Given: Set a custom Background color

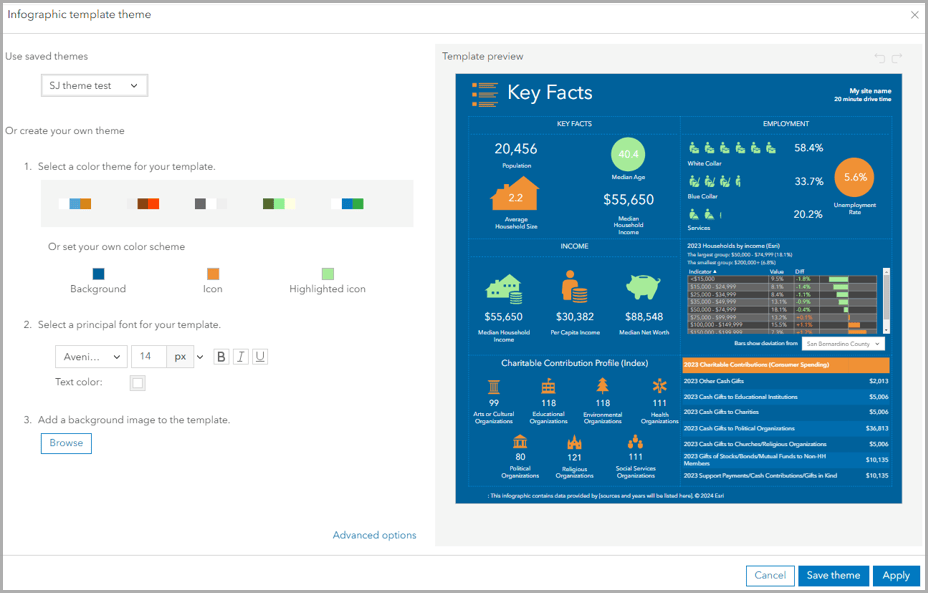Looking at the screenshot, I should tap(97, 271).
